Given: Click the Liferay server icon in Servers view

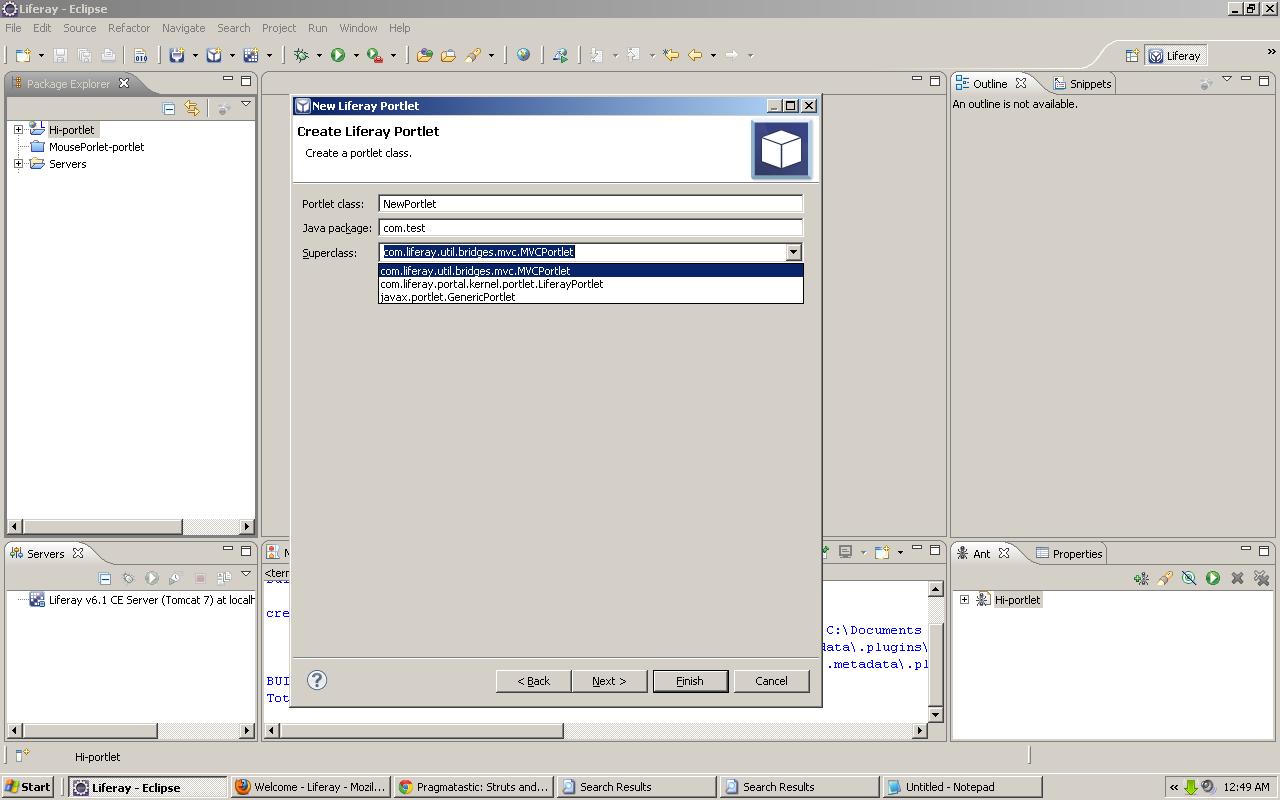Looking at the screenshot, I should [x=37, y=600].
